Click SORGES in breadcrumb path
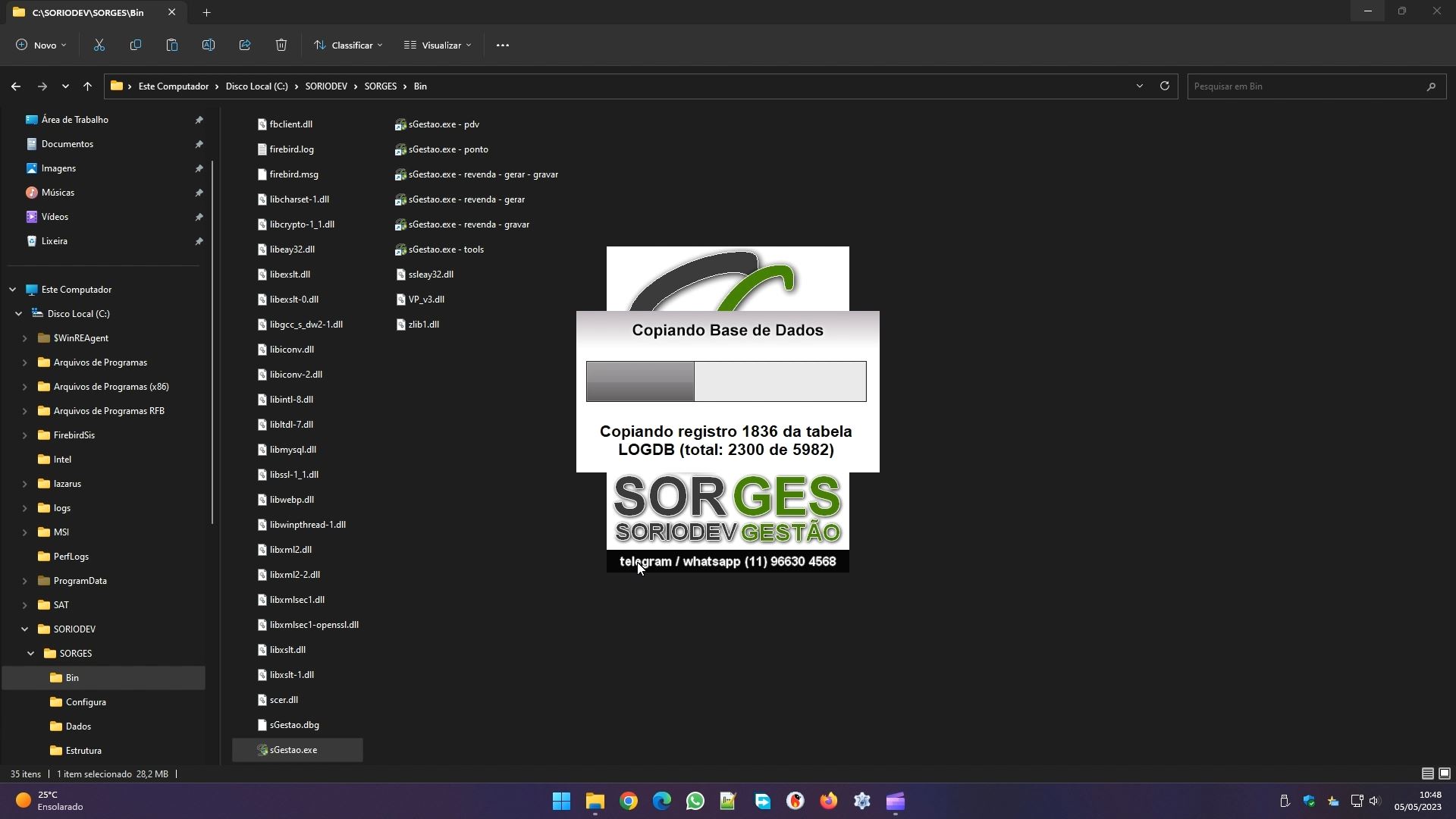This screenshot has width=1456, height=819. point(380,86)
